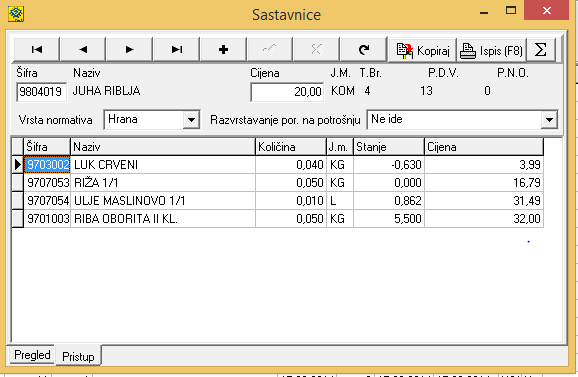578x377 pixels.
Task: Click code cell 9707054
Action: (47, 200)
